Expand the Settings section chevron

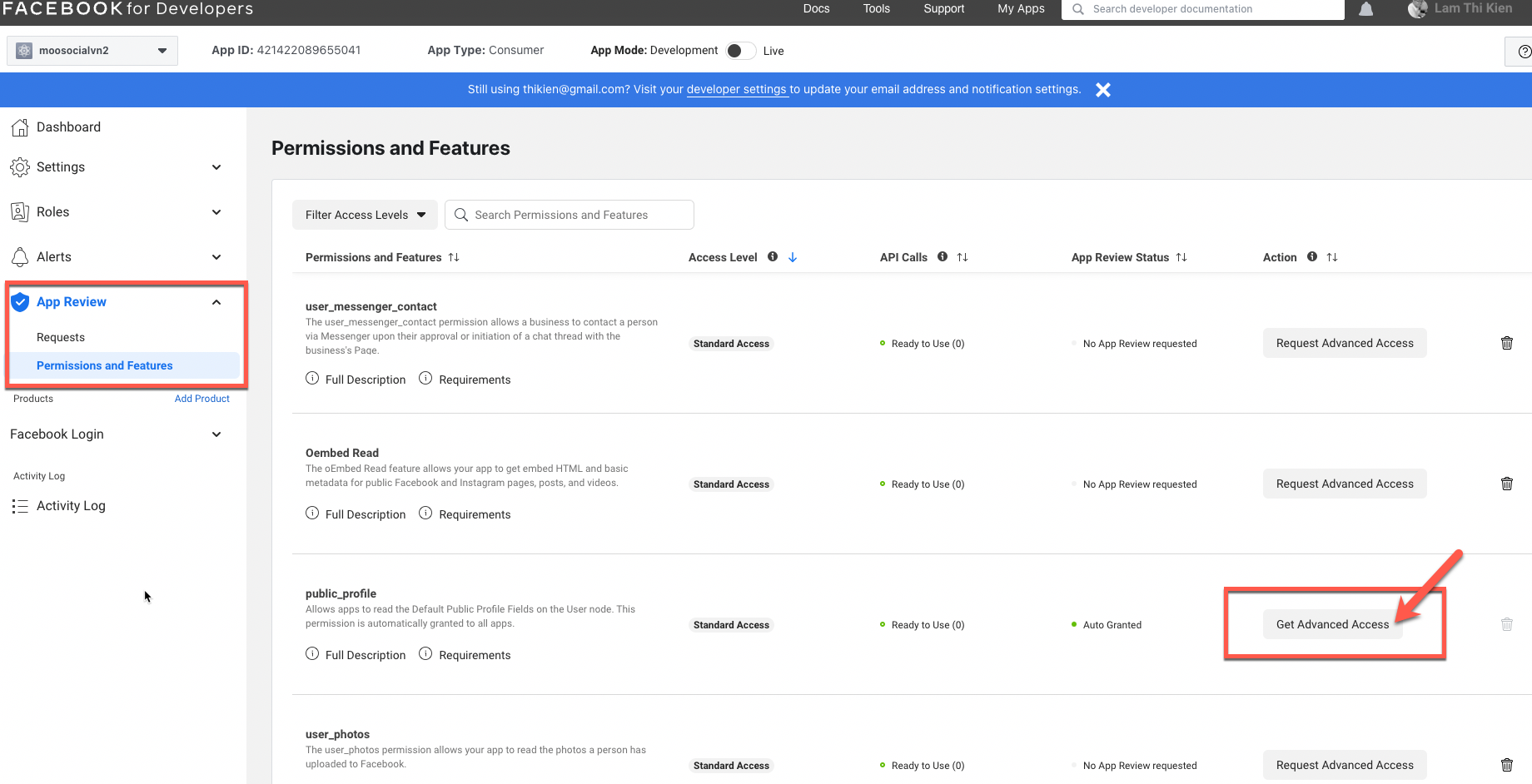tap(216, 167)
